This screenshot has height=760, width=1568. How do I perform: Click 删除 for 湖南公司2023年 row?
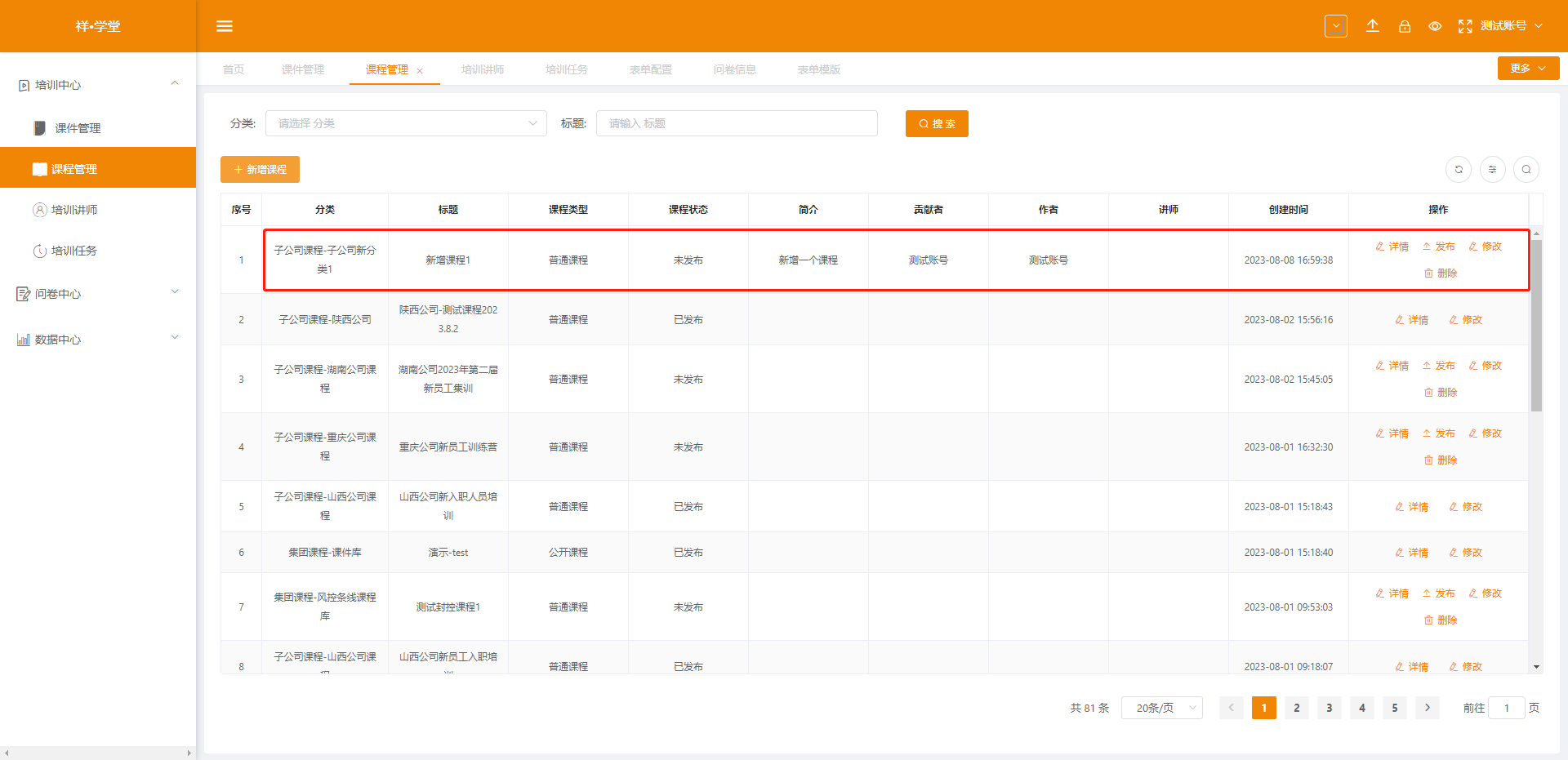pyautogui.click(x=1441, y=393)
